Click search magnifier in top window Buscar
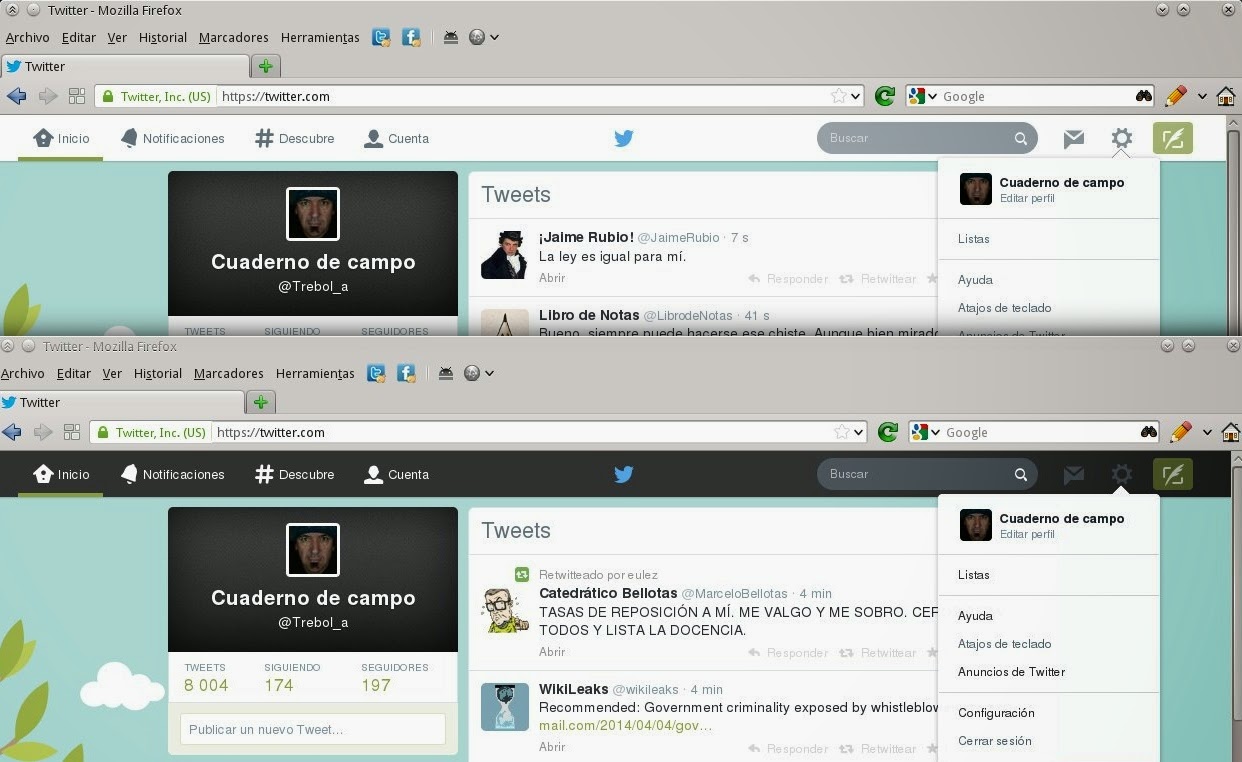The image size is (1242, 762). click(x=1021, y=138)
